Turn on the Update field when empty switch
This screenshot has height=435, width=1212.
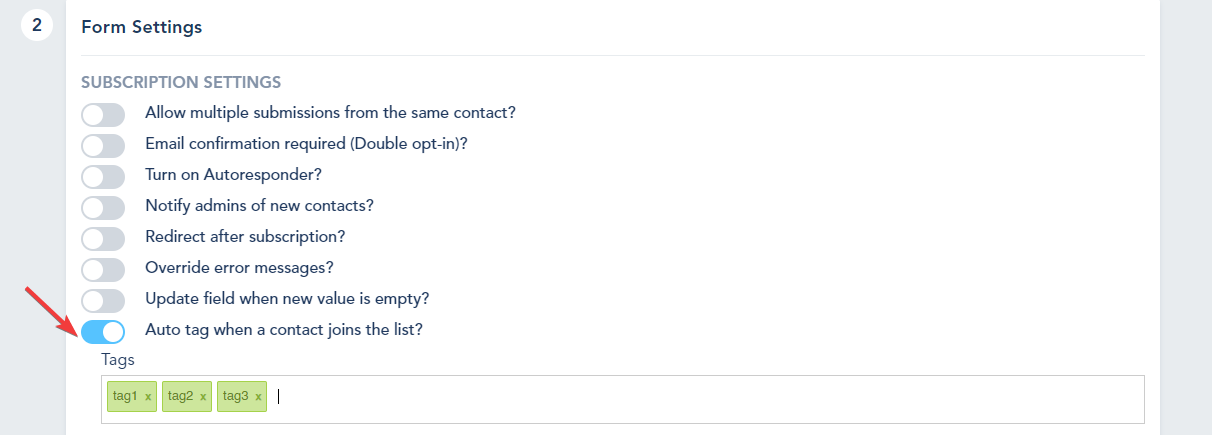coord(103,300)
